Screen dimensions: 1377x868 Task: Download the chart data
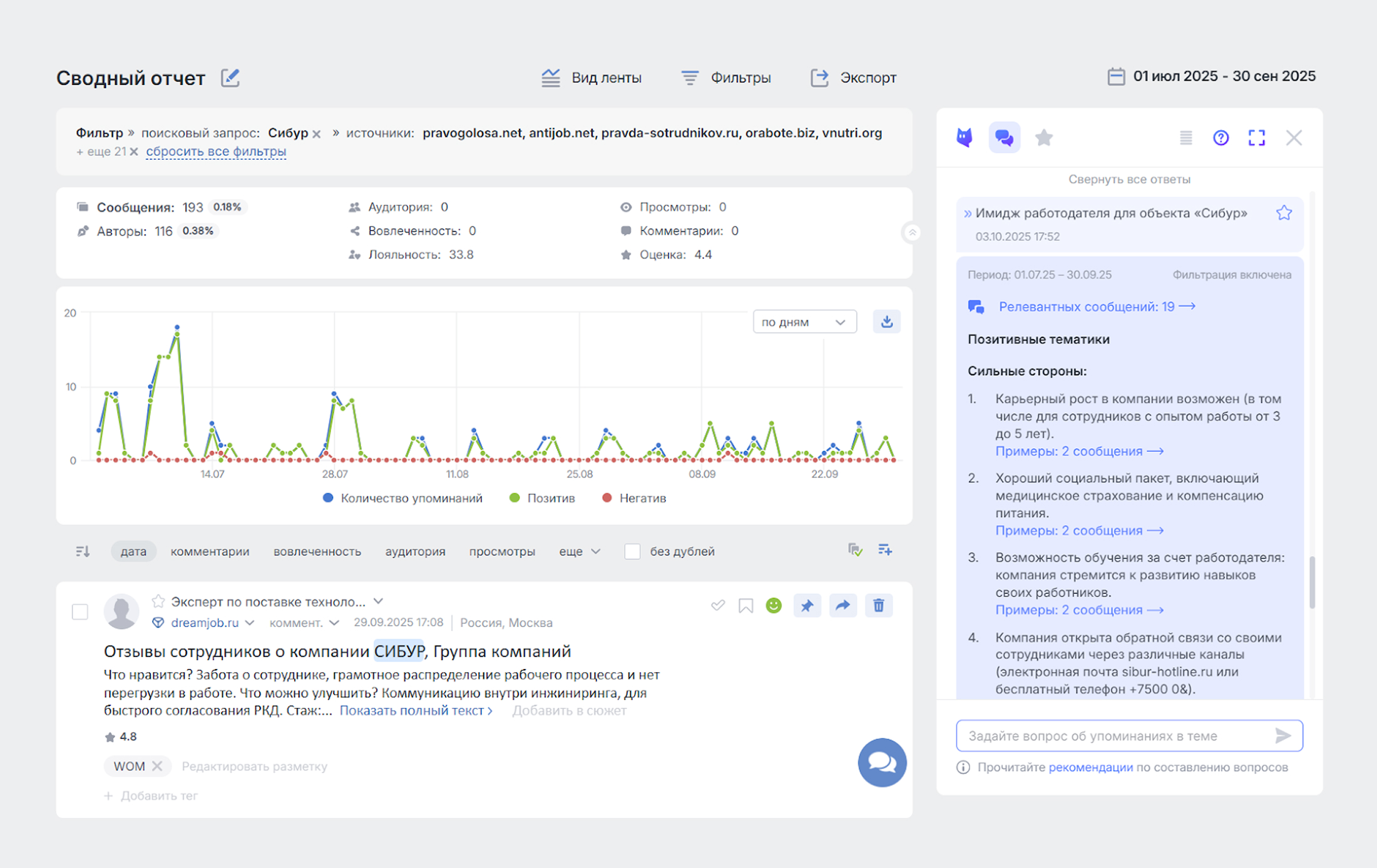coord(886,322)
